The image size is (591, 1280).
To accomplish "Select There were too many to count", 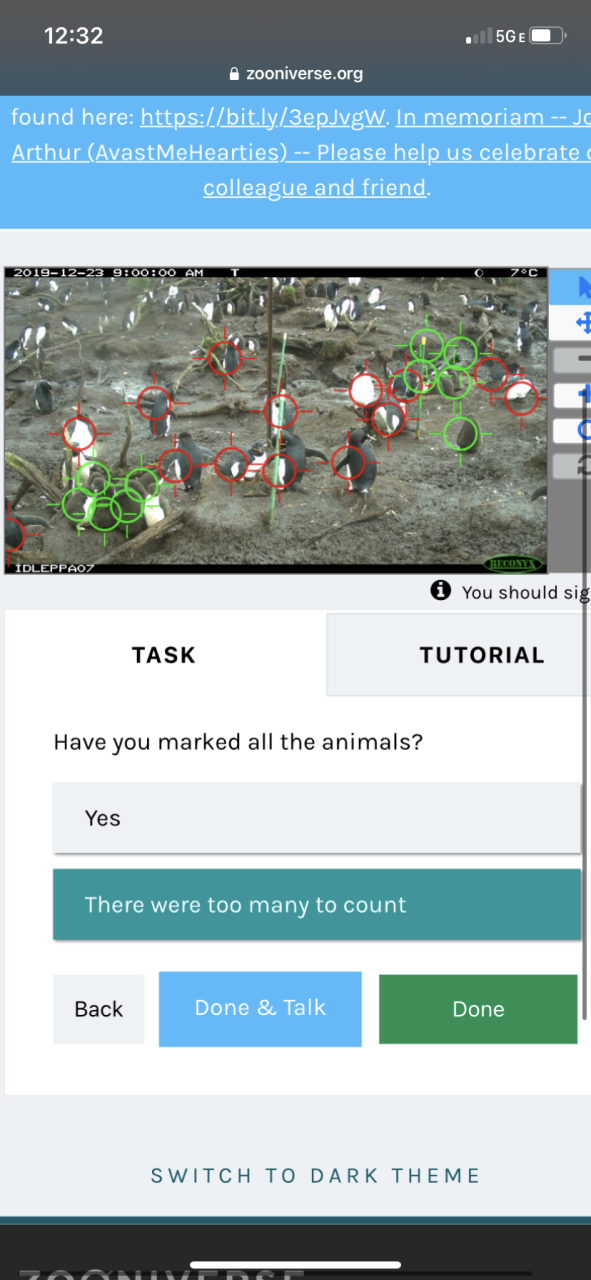I will [x=317, y=905].
